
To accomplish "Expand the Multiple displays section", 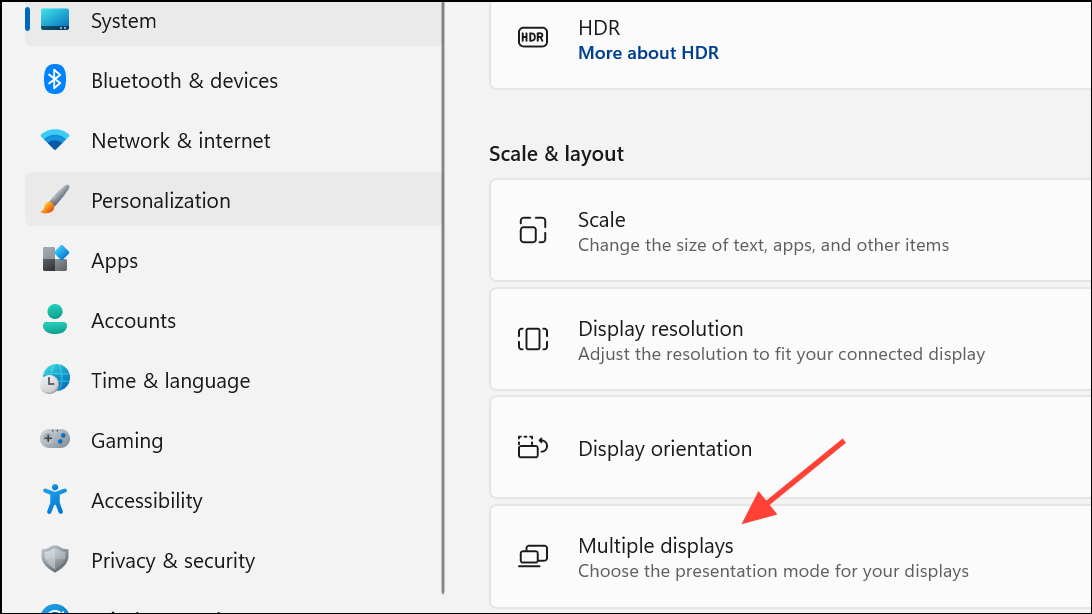I will coord(790,557).
